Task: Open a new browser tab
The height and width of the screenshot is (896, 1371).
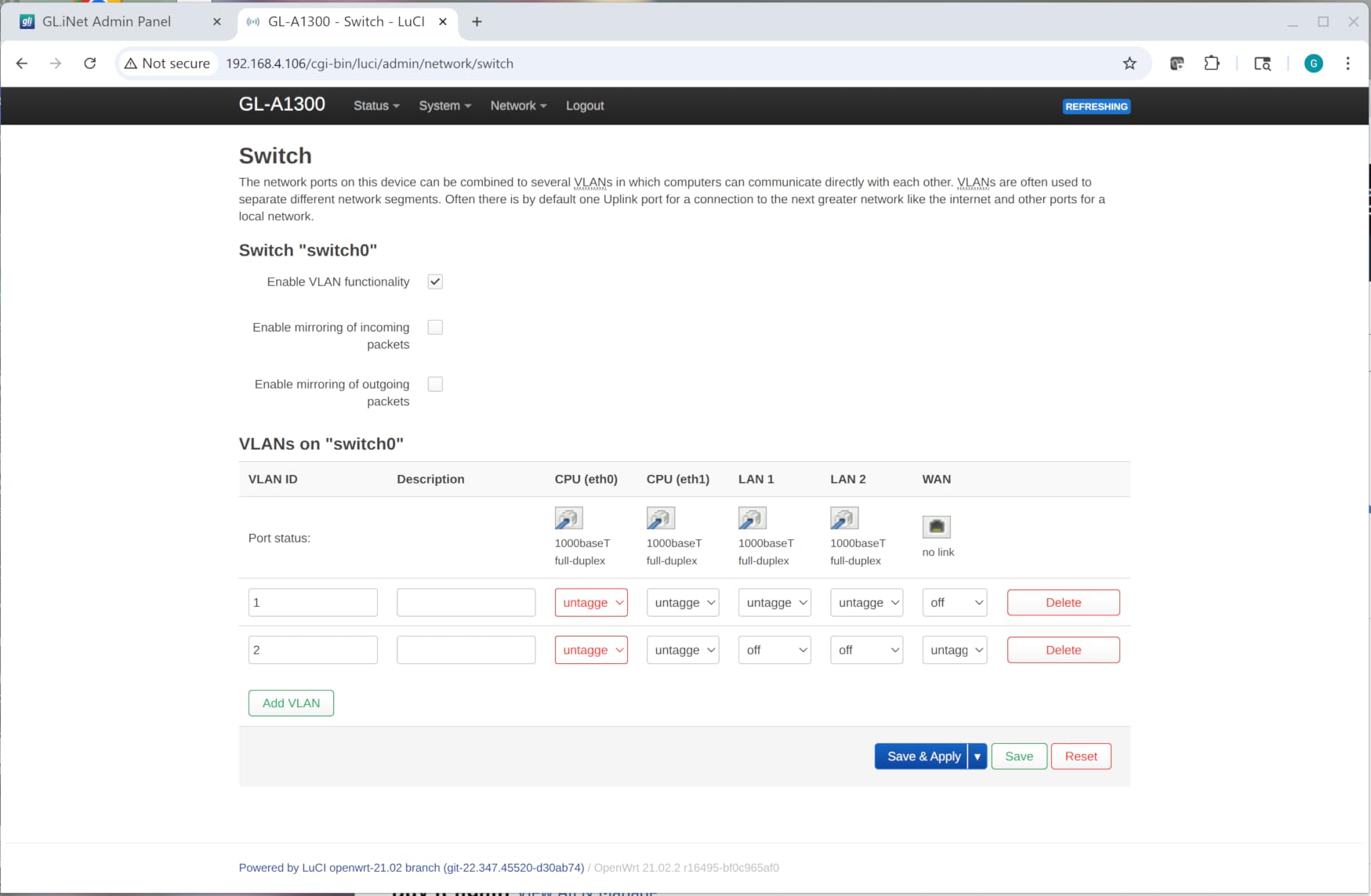Action: click(x=477, y=22)
